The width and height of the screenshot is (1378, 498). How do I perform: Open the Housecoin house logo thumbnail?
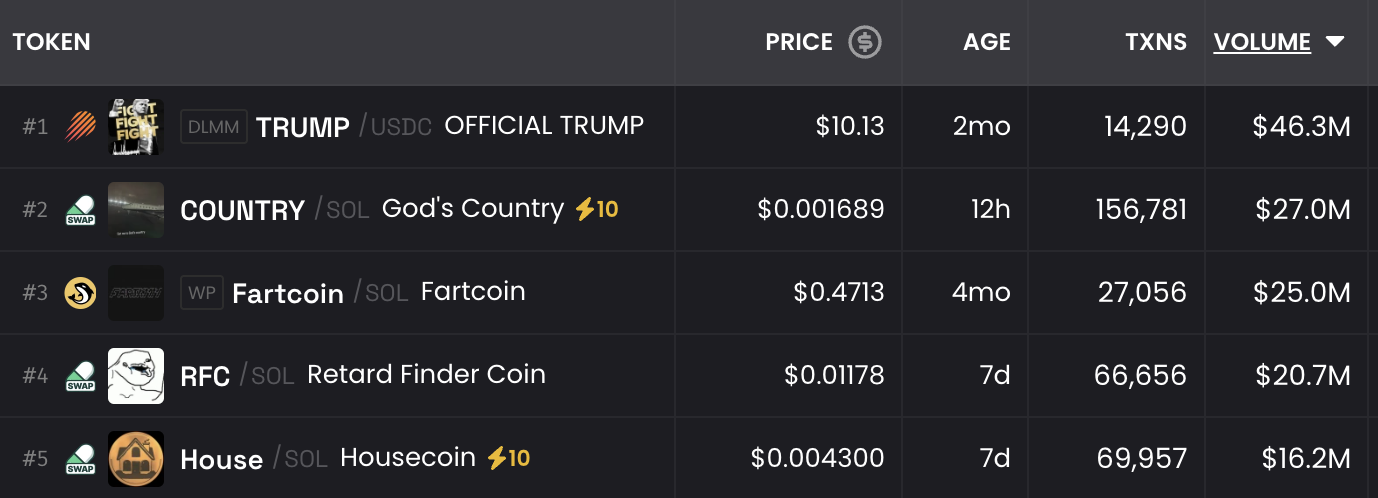(136, 459)
